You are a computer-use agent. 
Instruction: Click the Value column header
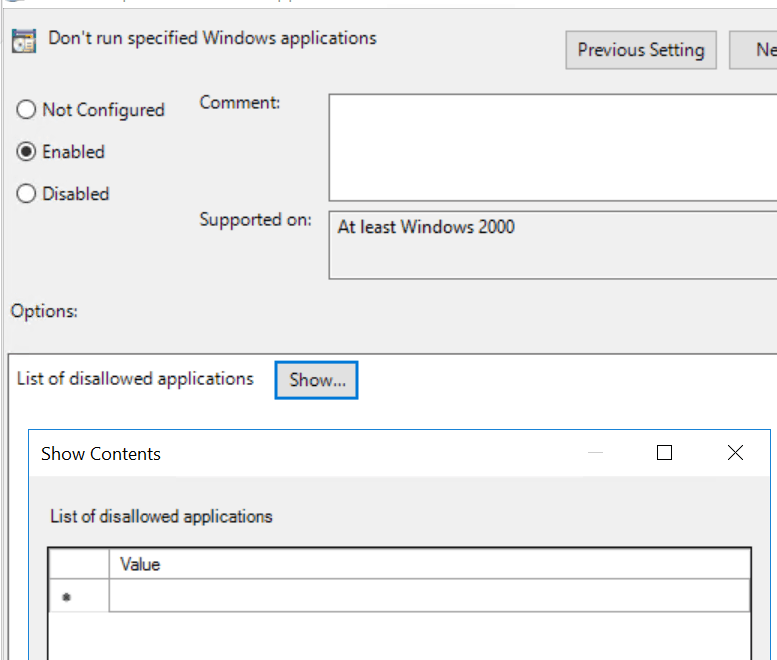click(x=429, y=564)
